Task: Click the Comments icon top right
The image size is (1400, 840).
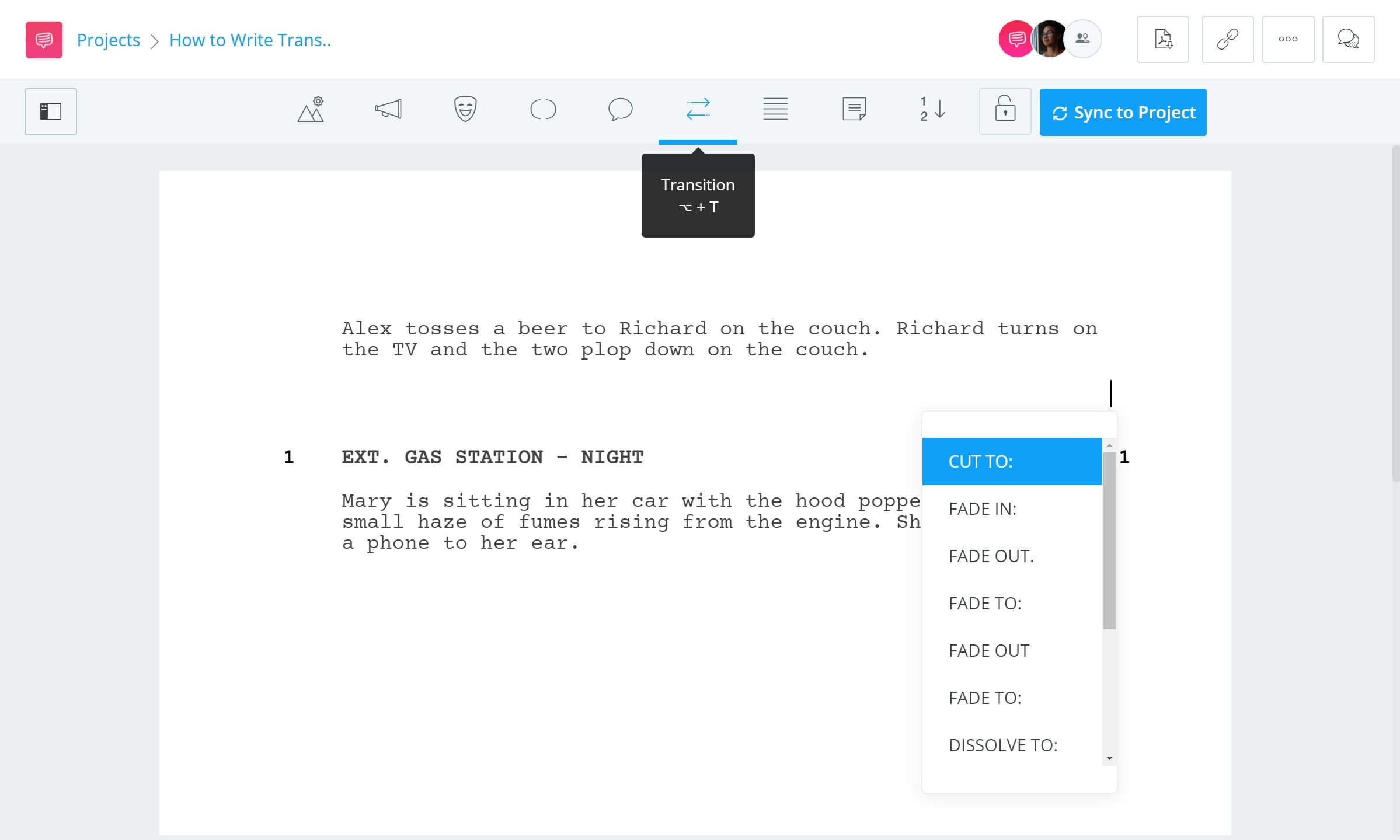Action: (1350, 39)
